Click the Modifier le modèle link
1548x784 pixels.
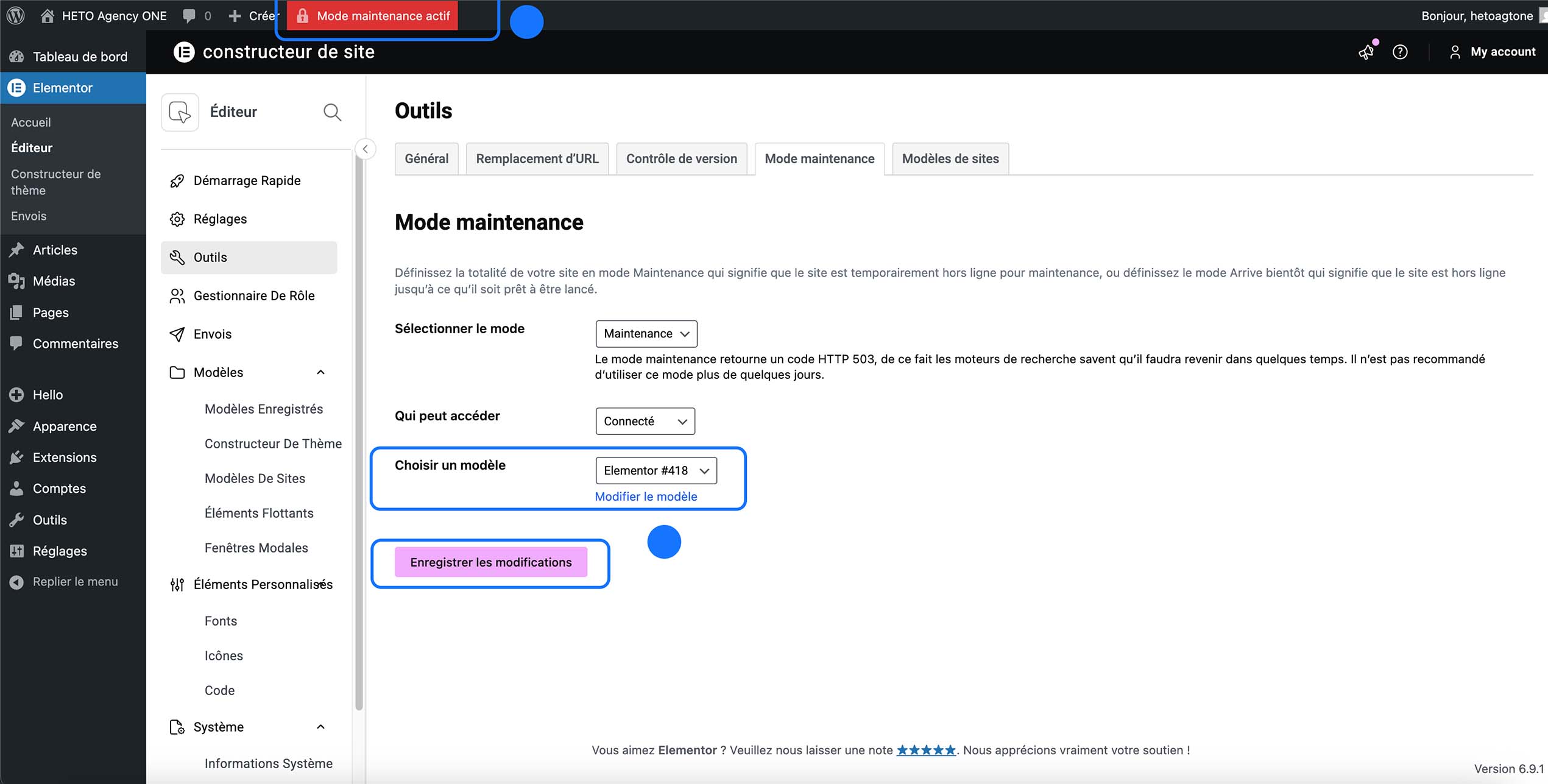646,496
